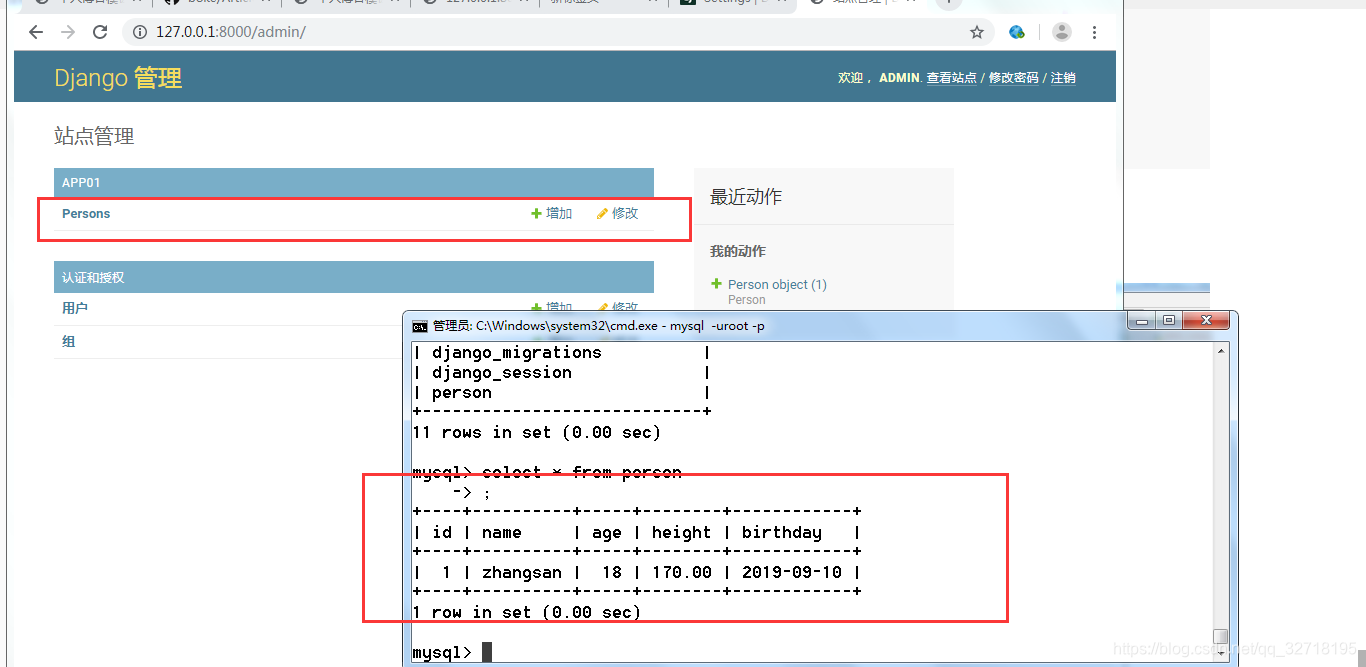Open the Persons model link
This screenshot has width=1366, height=667.
pos(86,213)
